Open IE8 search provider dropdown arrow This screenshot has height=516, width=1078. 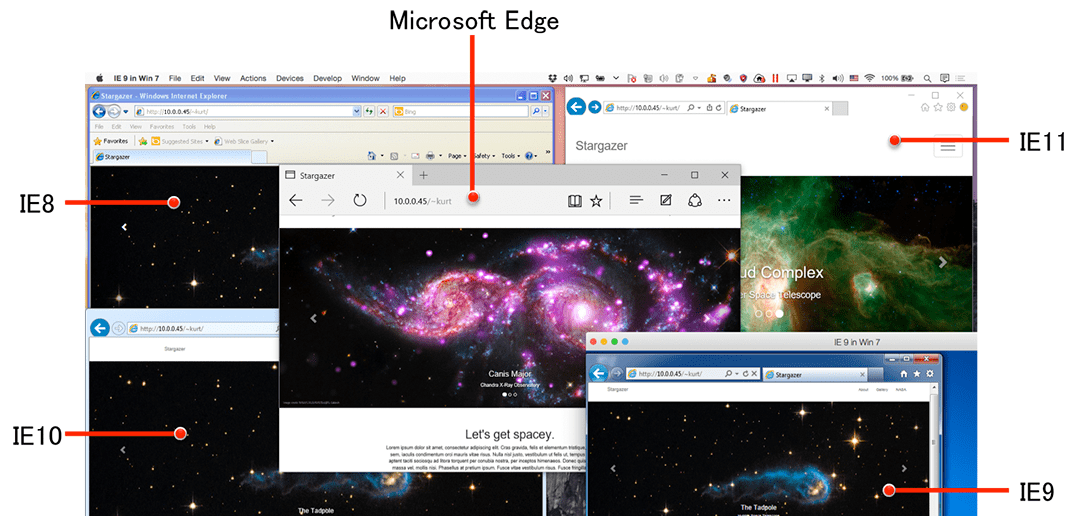tap(546, 111)
